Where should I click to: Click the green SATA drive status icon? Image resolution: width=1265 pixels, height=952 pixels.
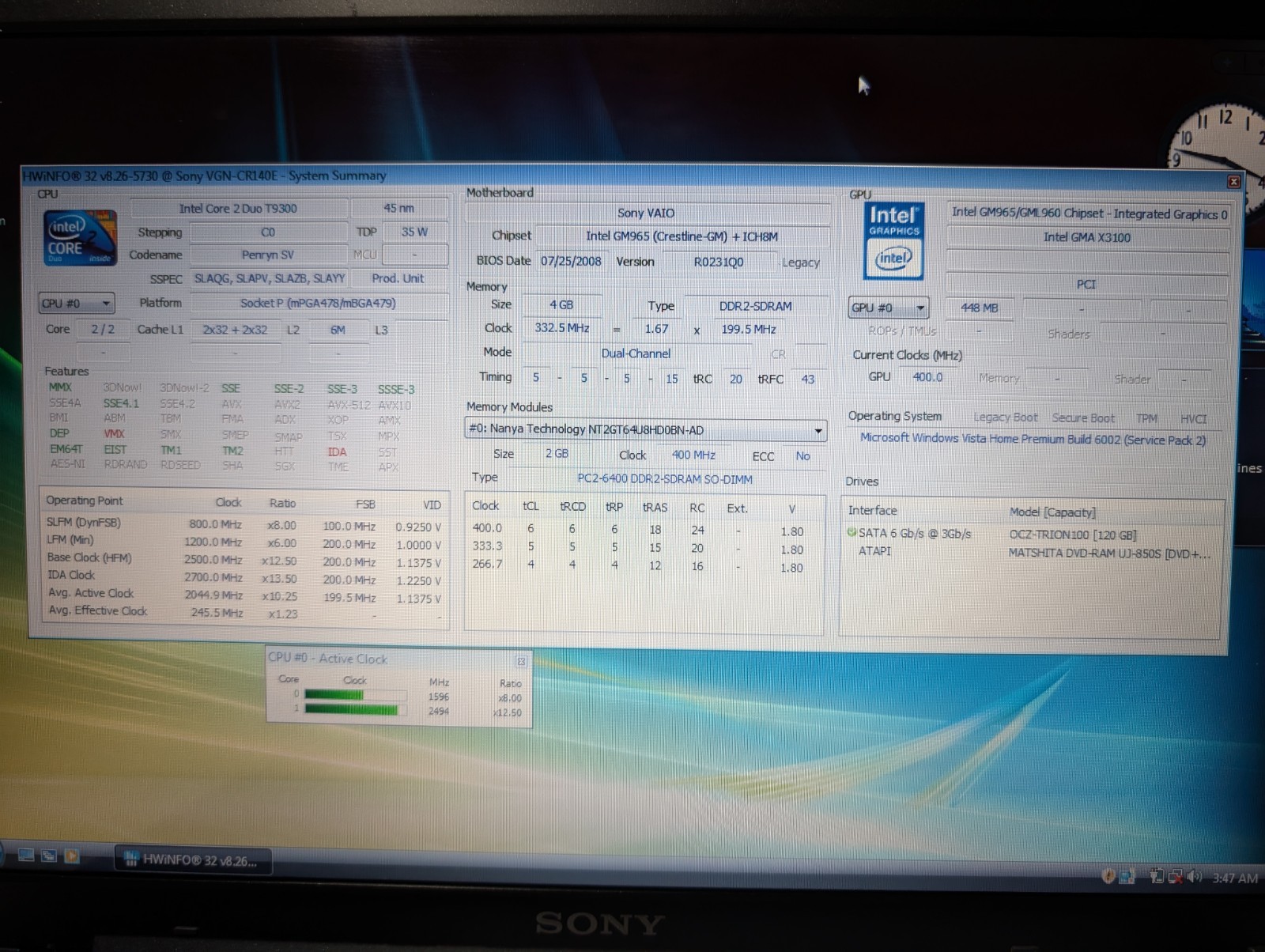pos(852,533)
